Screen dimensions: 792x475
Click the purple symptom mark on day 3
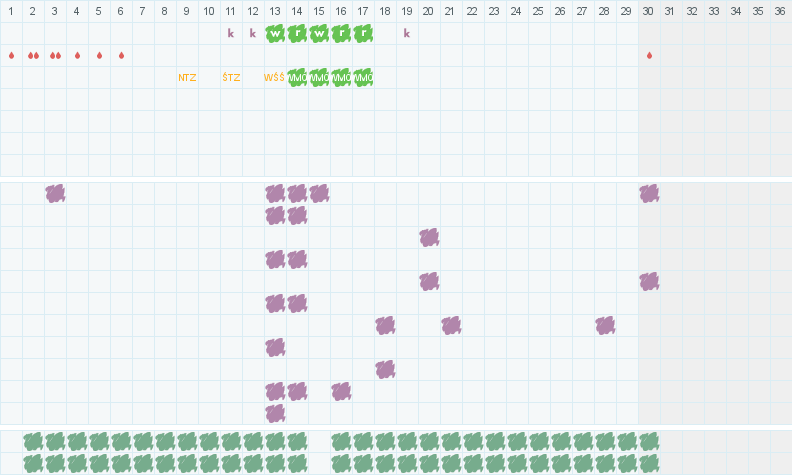point(55,193)
